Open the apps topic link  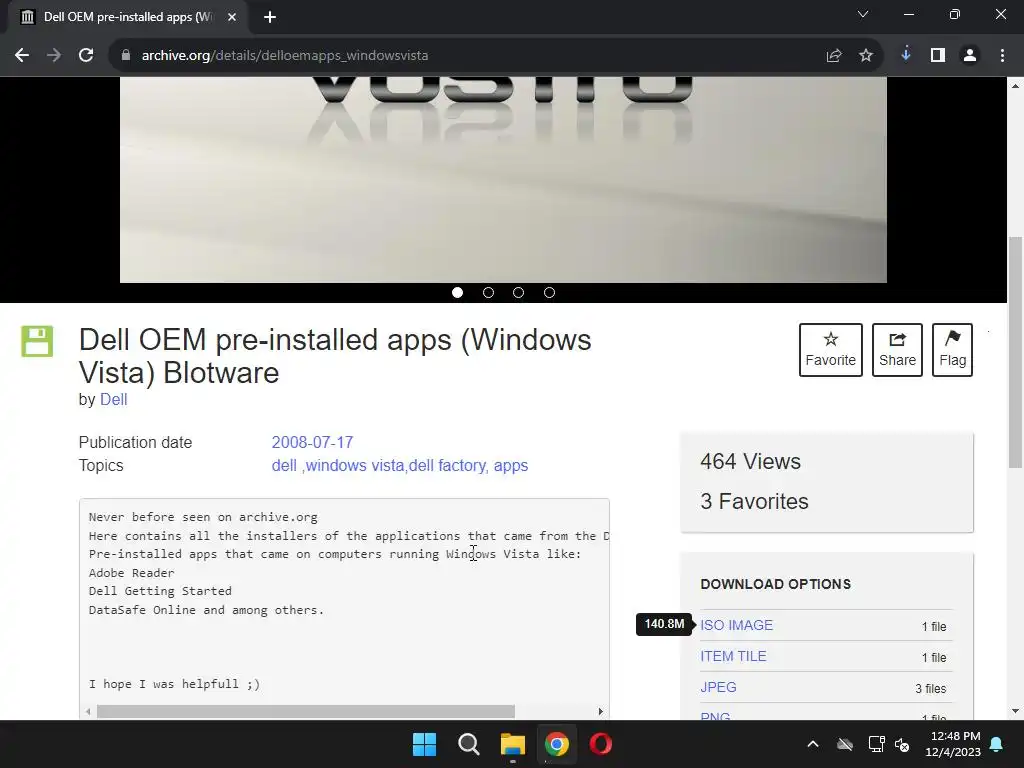[511, 466]
